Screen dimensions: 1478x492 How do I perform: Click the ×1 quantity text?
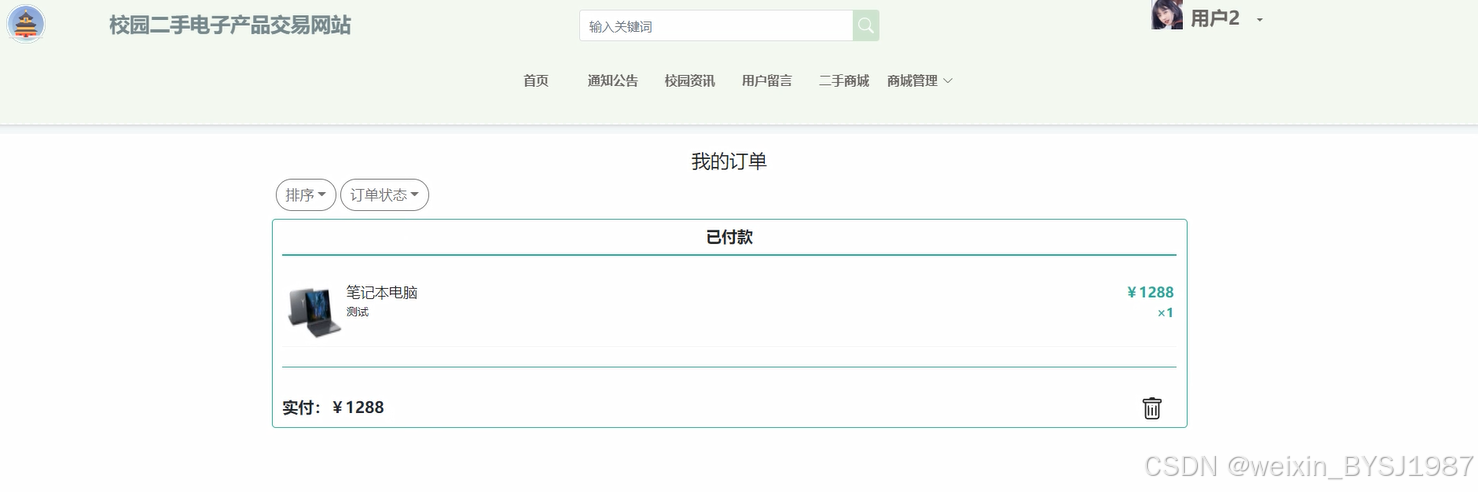coord(1165,313)
